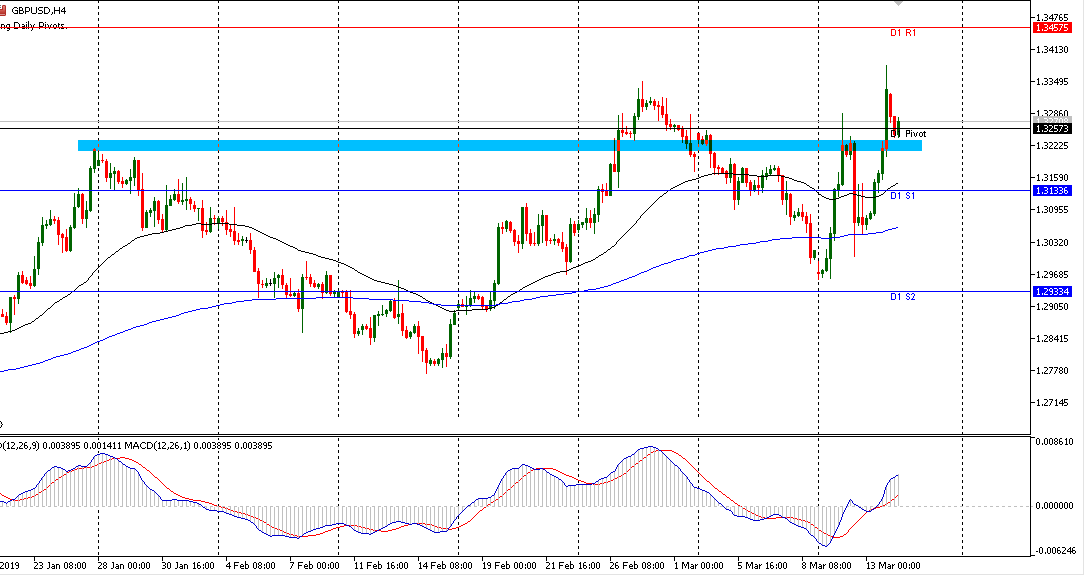This screenshot has width=1085, height=575.
Task: Select the D1 R1 pivot label
Action: [x=904, y=34]
